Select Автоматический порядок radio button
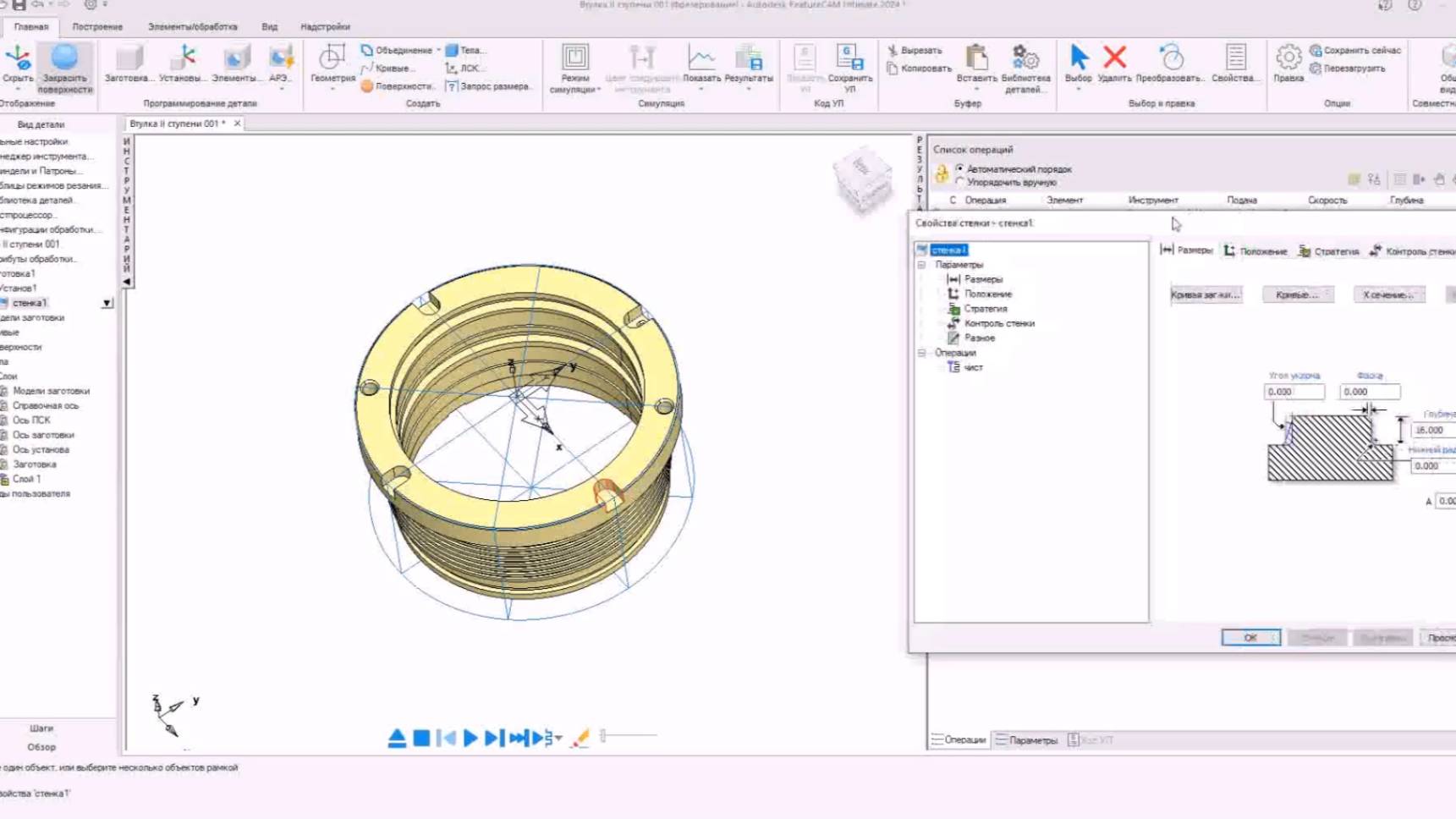 click(x=959, y=169)
